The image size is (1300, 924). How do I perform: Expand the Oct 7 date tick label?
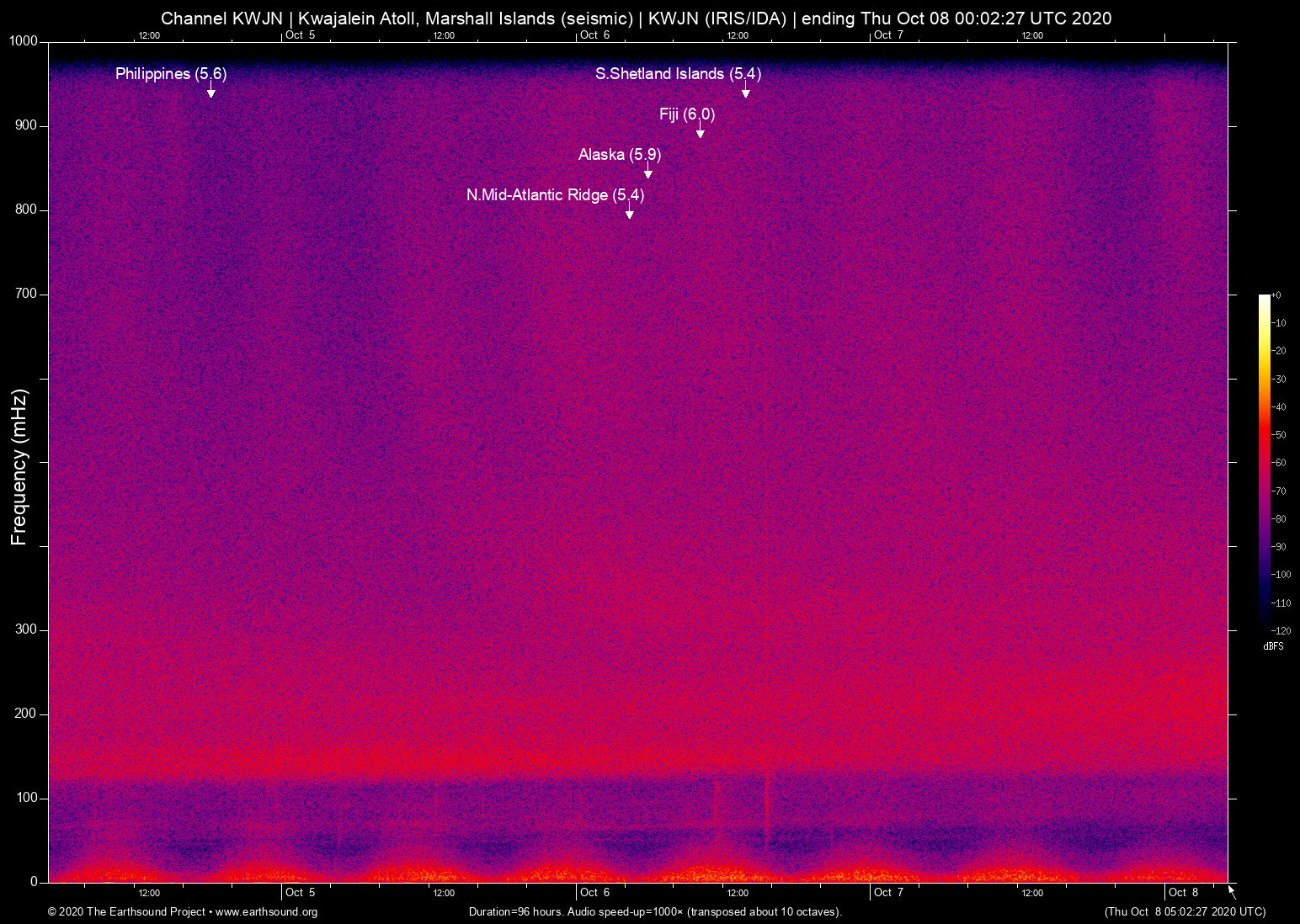[x=889, y=892]
